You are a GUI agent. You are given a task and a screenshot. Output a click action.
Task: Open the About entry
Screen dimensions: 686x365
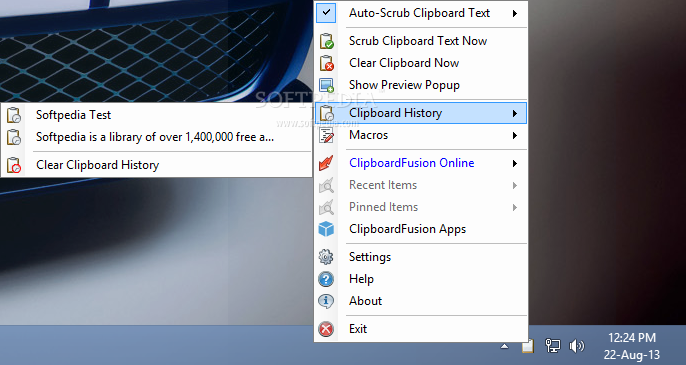coord(365,301)
